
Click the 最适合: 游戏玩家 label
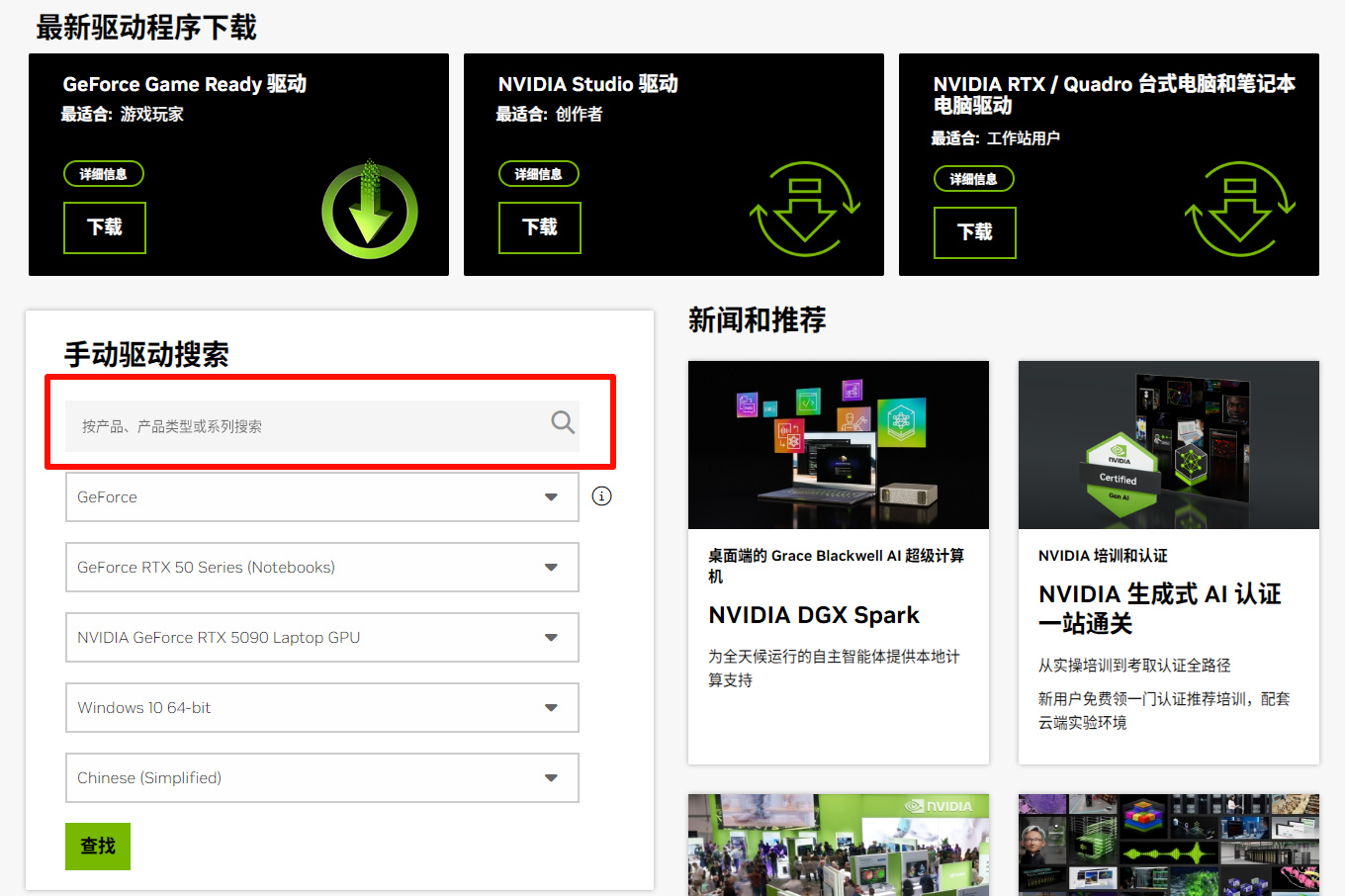click(123, 115)
